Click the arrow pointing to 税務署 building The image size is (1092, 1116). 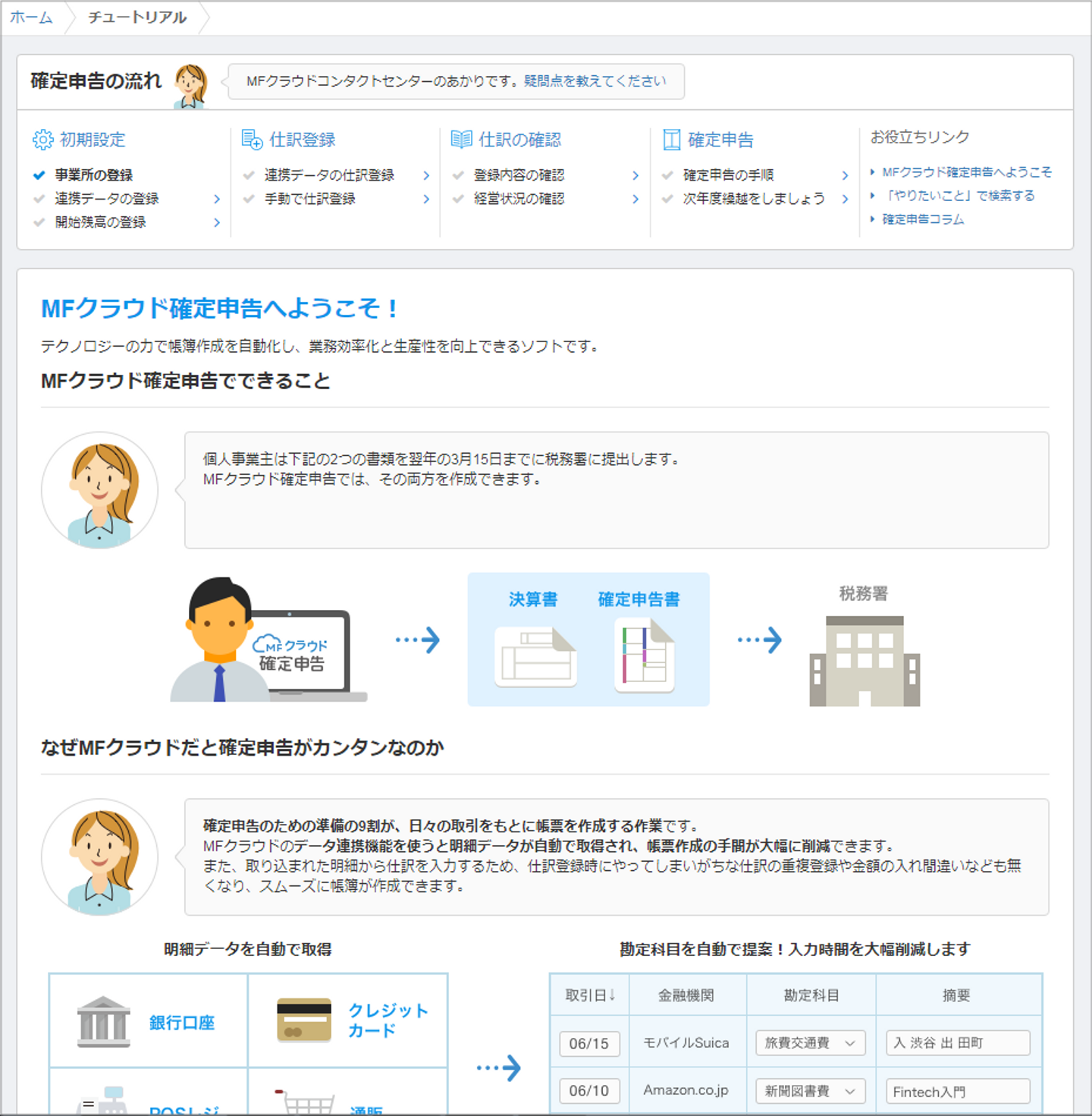tap(760, 640)
